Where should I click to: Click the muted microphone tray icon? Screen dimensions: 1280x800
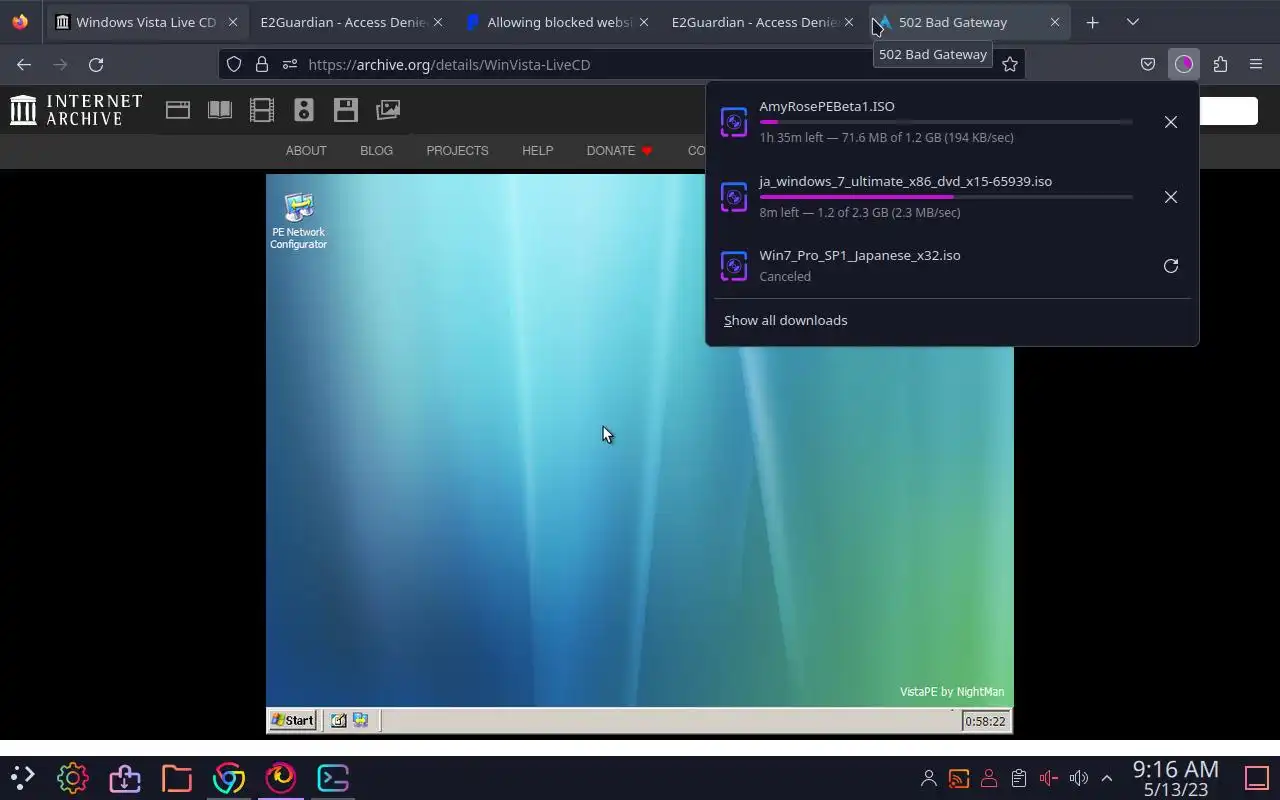pos(1048,778)
